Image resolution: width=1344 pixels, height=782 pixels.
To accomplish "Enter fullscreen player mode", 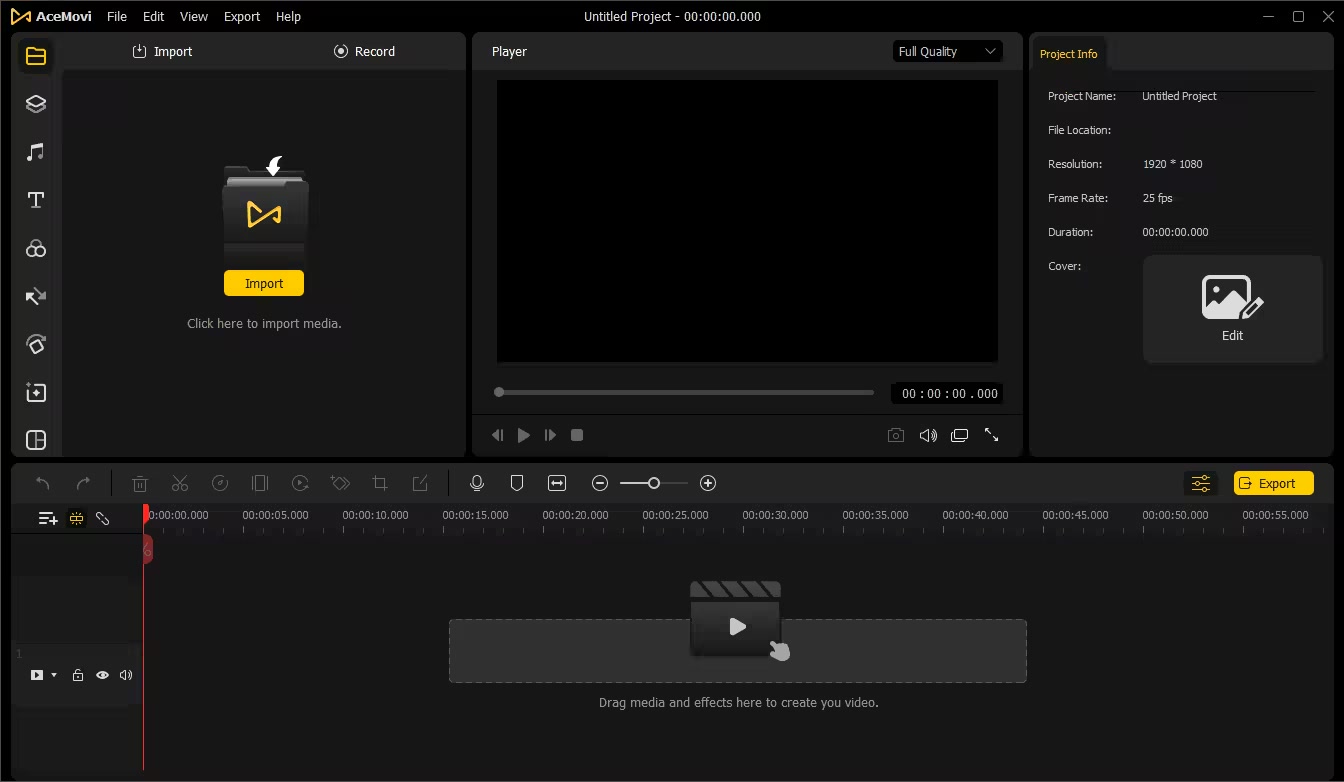I will [991, 435].
